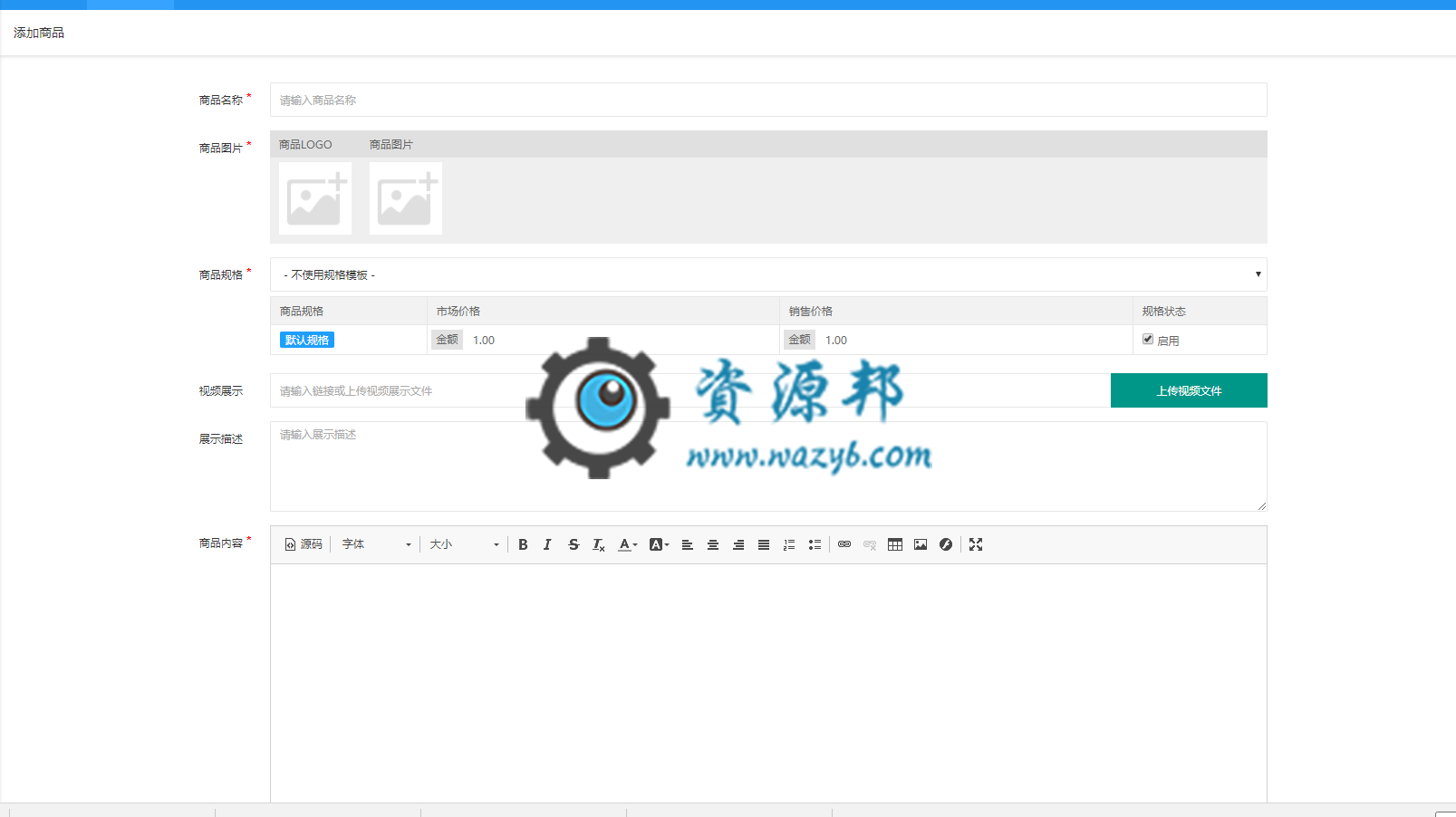Click into the 展示描述 textarea
The height and width of the screenshot is (817, 1456).
click(x=768, y=466)
